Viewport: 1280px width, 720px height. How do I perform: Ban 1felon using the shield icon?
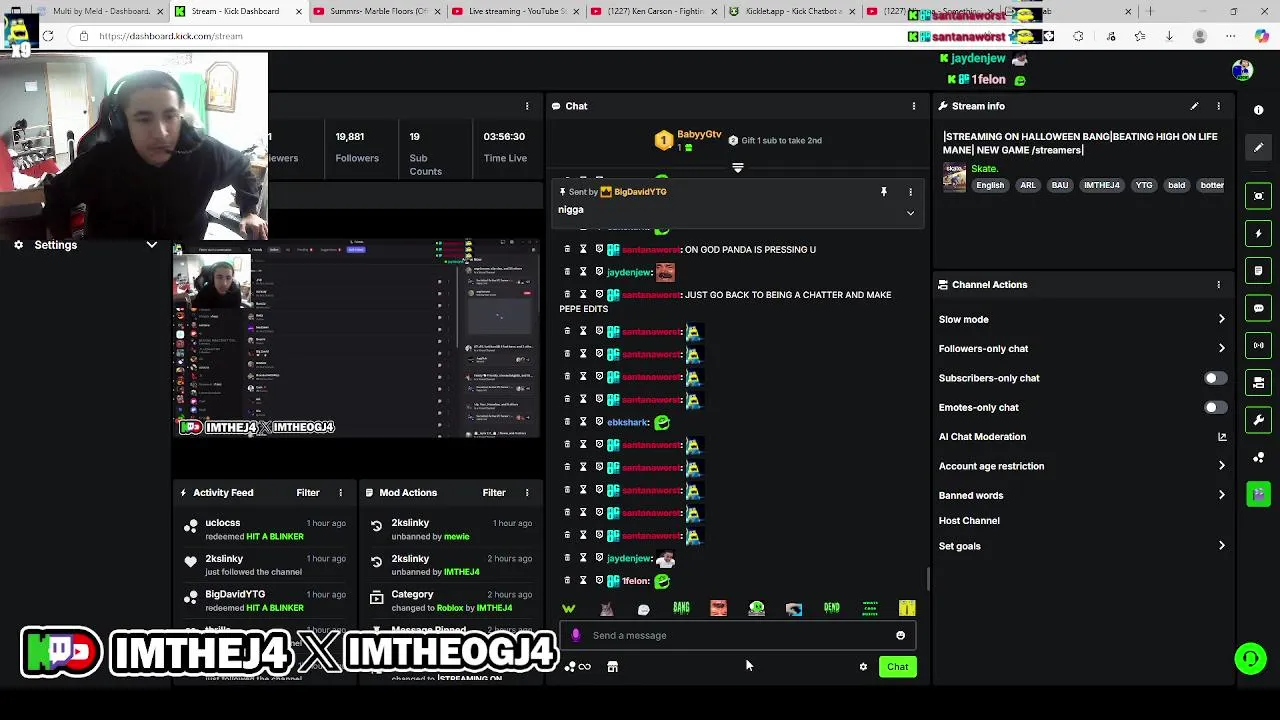[599, 580]
